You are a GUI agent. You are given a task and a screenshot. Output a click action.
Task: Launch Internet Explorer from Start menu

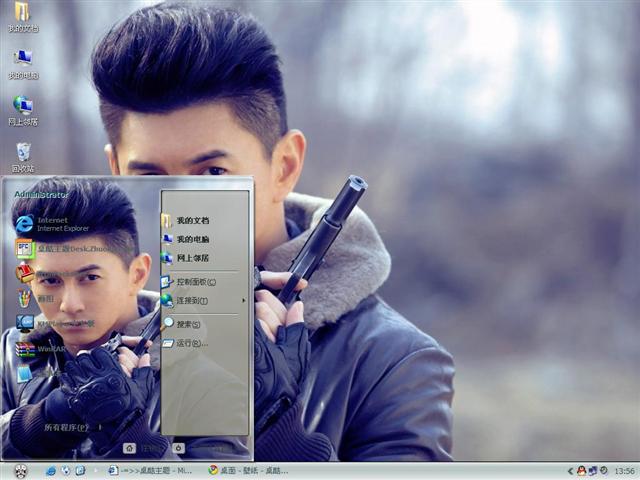(53, 224)
